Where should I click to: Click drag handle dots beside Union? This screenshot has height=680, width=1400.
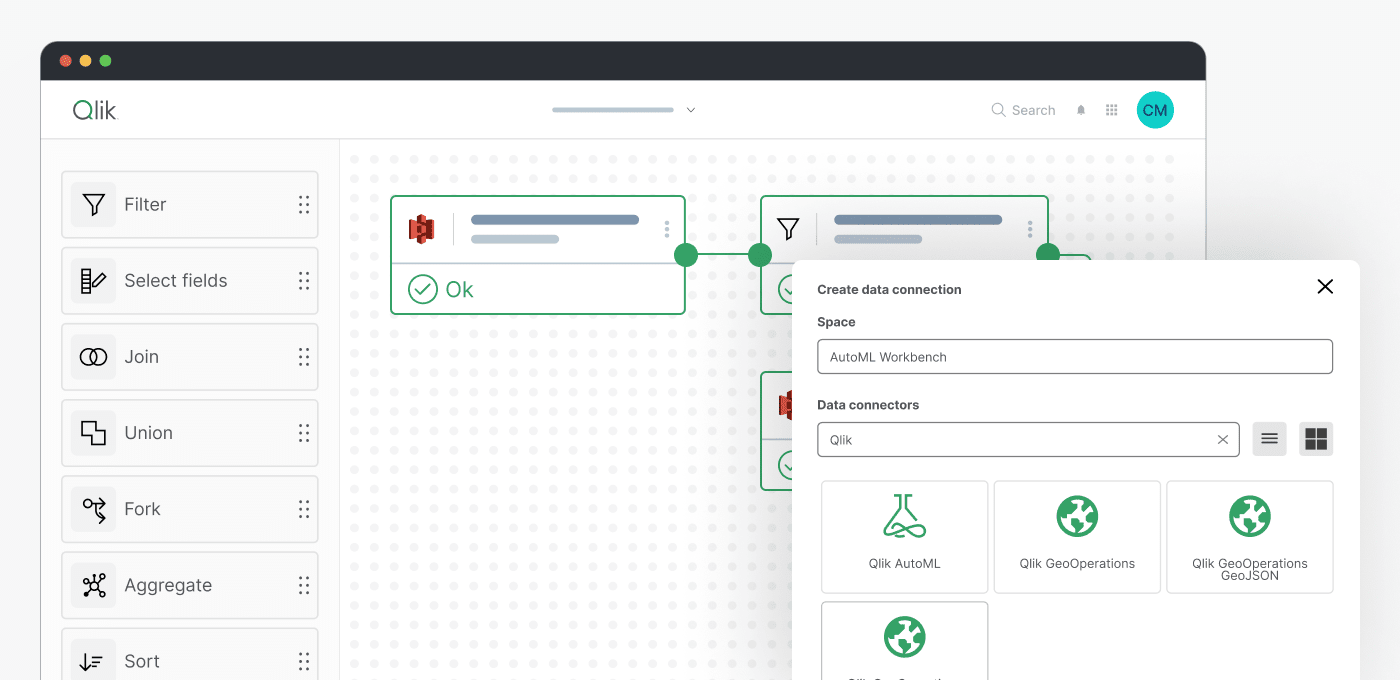point(304,433)
